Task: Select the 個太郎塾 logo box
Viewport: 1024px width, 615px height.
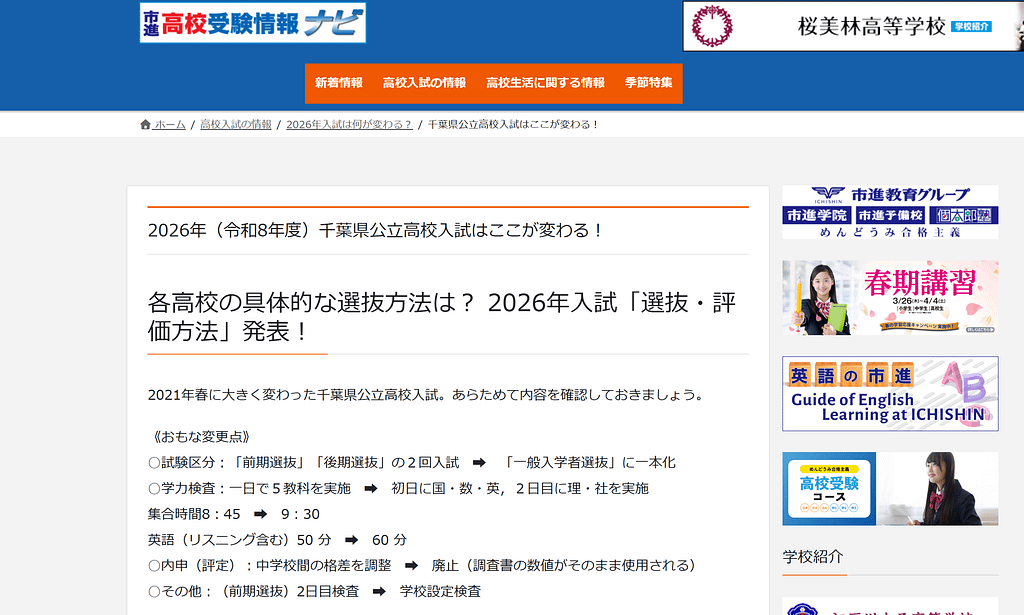Action: 960,215
